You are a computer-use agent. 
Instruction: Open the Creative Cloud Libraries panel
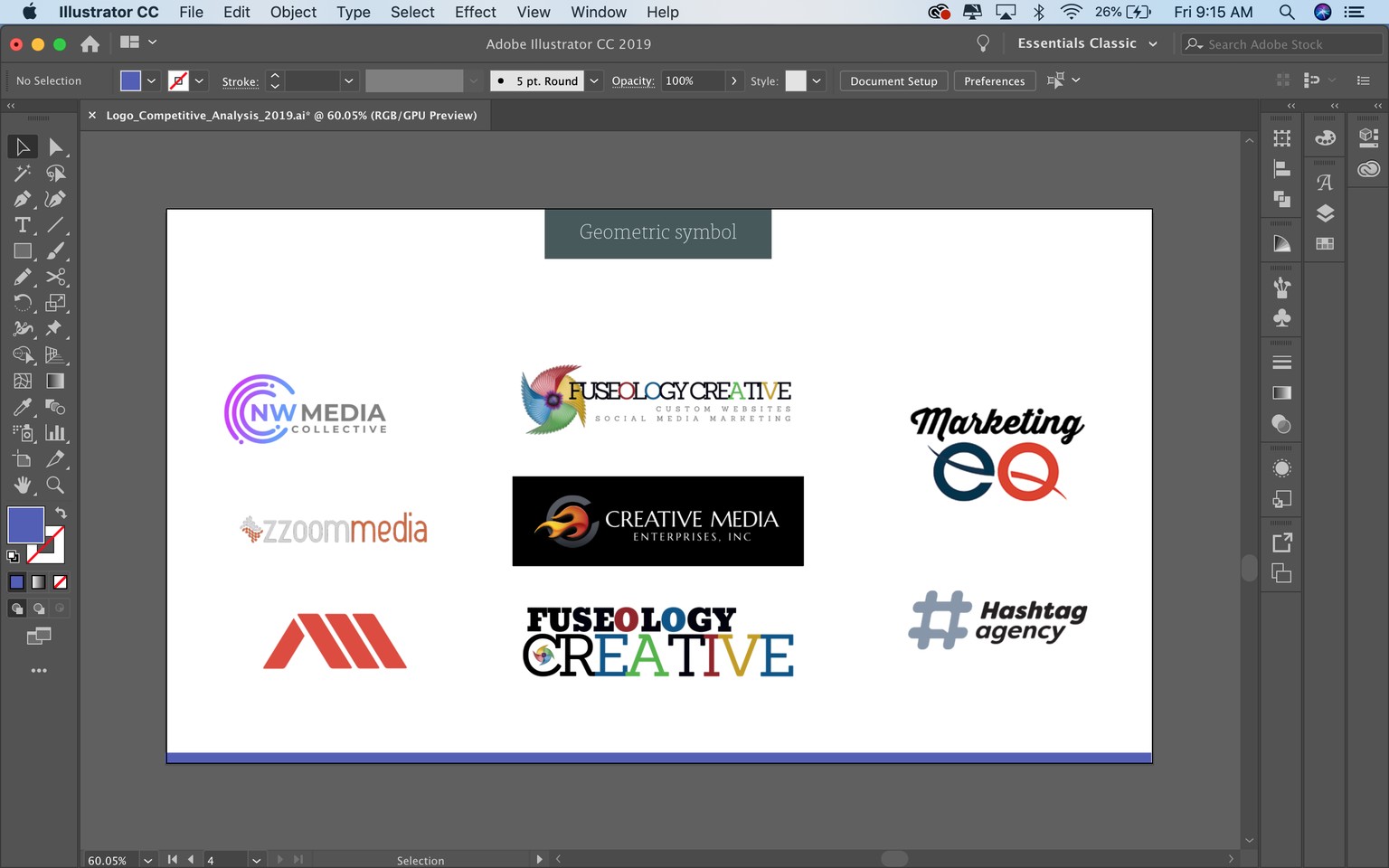pos(1368,169)
